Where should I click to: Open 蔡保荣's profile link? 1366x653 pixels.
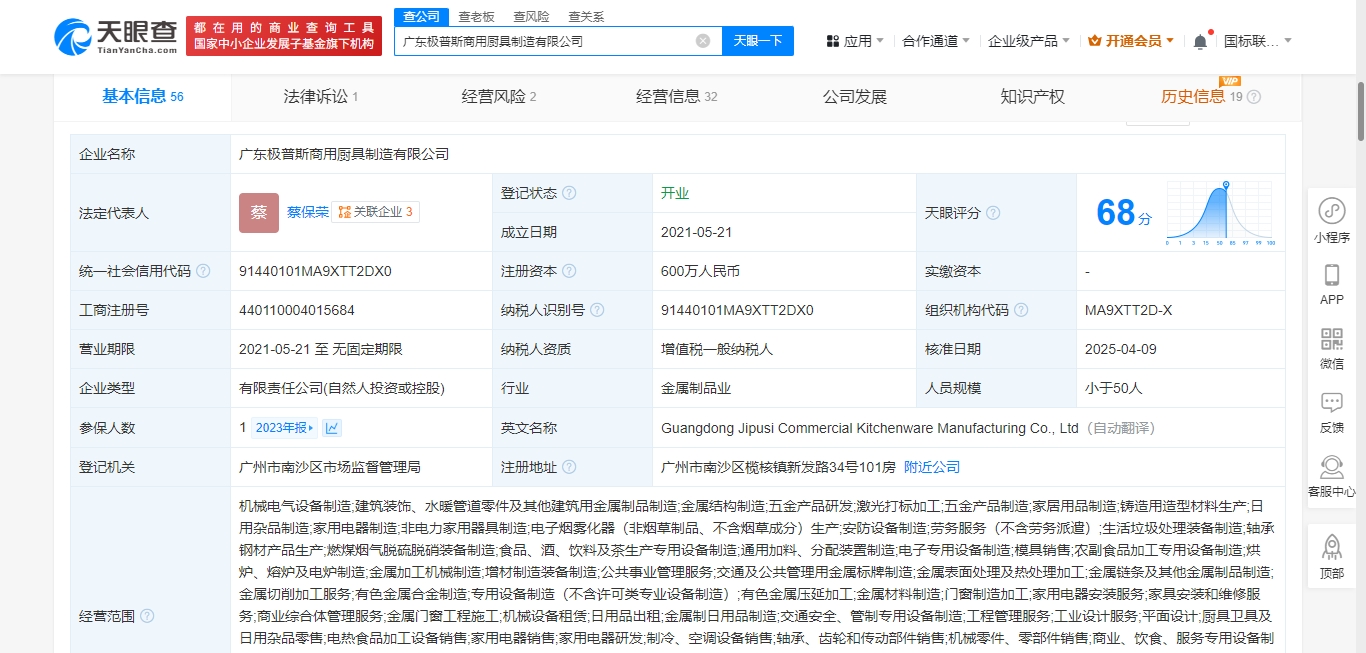308,212
